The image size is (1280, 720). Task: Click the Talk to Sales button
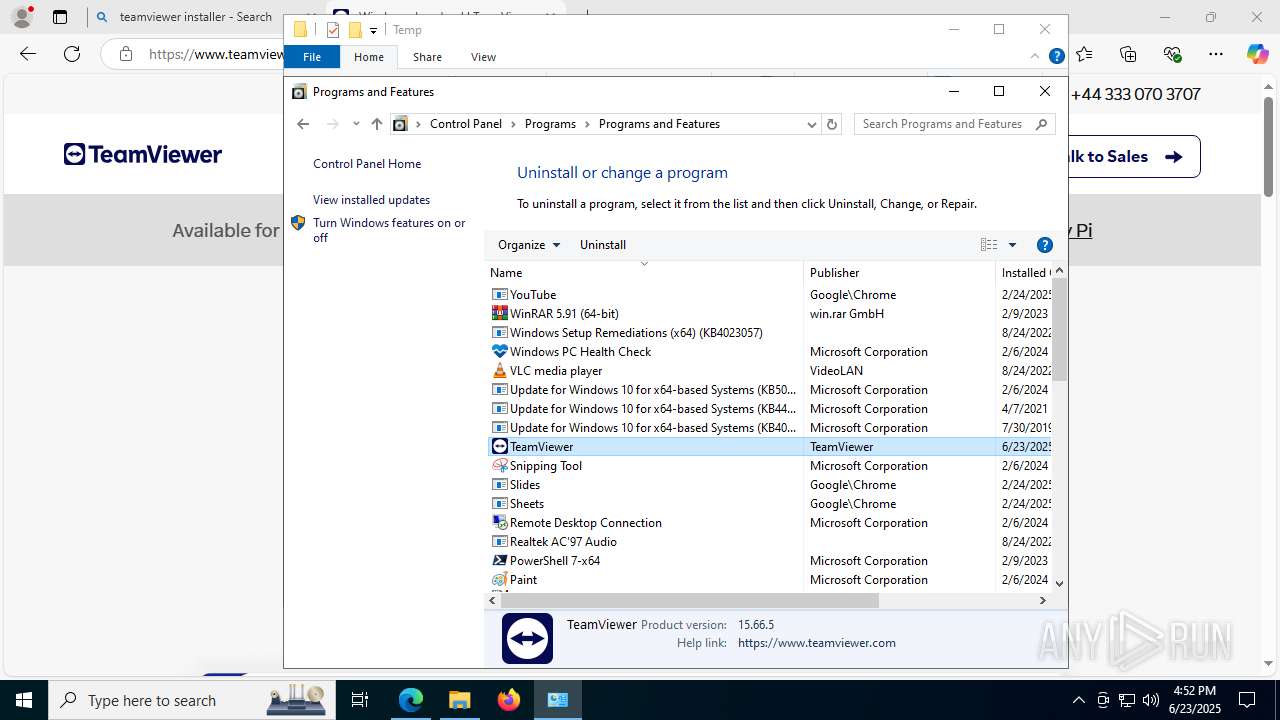(1134, 156)
